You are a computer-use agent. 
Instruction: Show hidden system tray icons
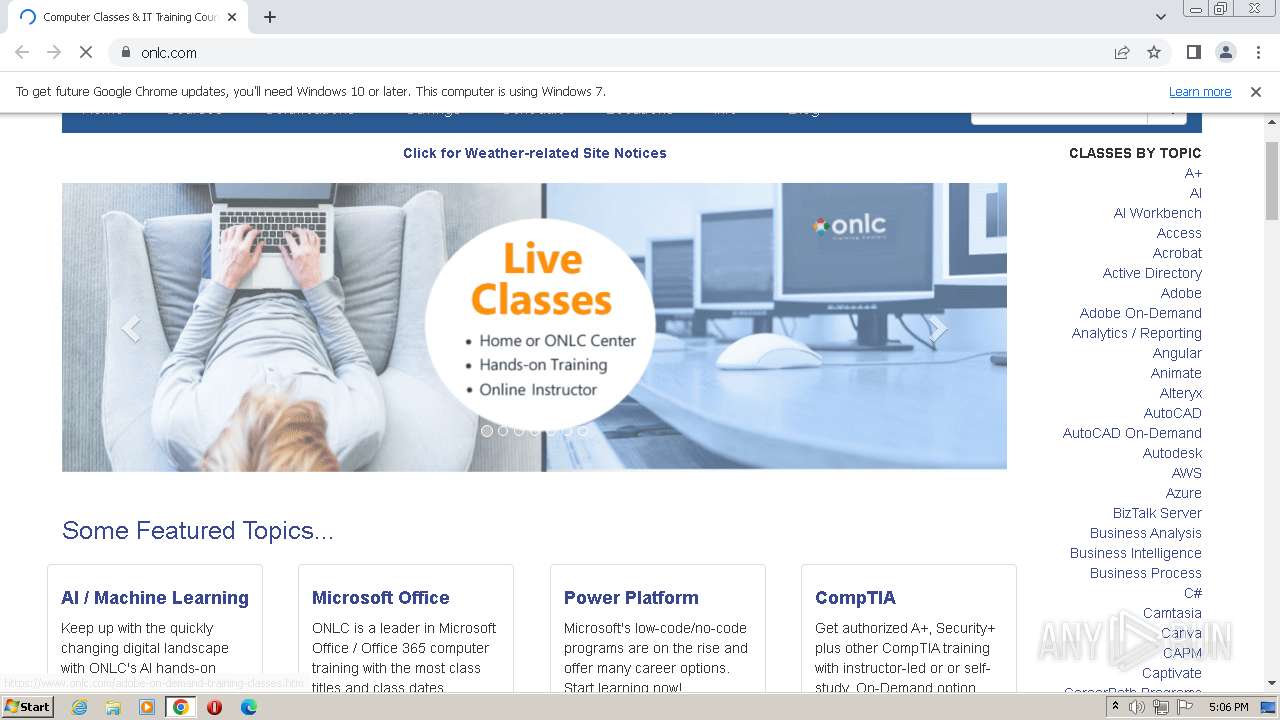1115,707
